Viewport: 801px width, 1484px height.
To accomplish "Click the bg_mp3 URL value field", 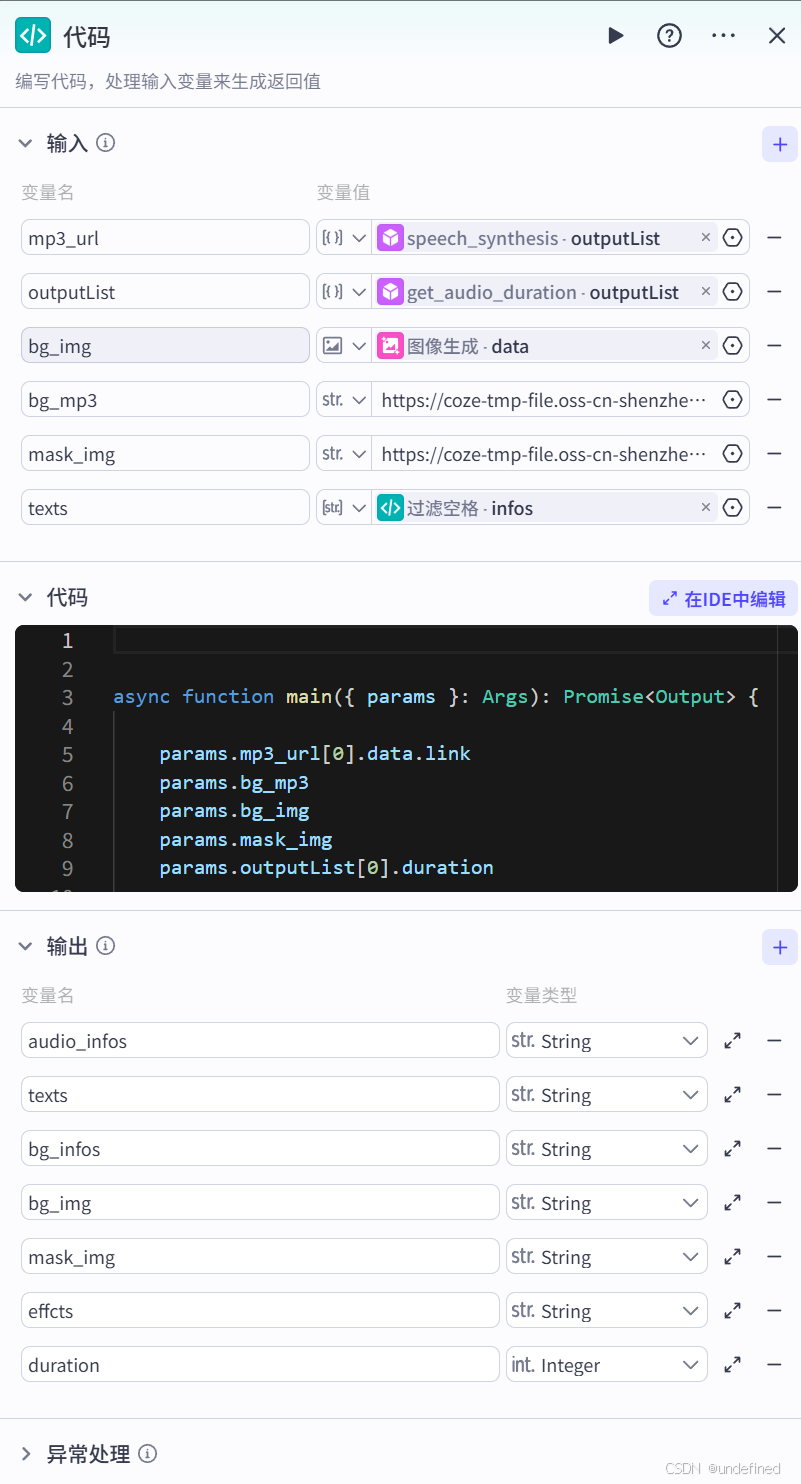I will [545, 400].
